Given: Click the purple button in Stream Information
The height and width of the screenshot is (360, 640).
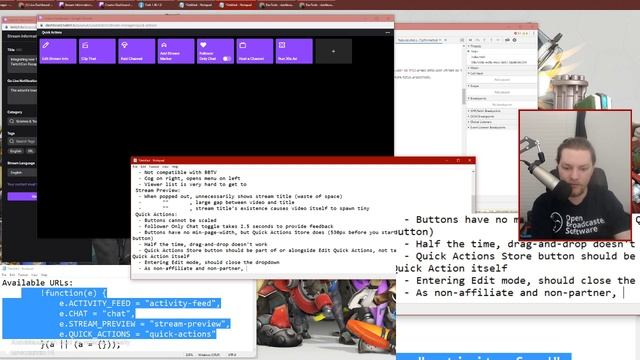Looking at the screenshot, I should pos(22,196).
